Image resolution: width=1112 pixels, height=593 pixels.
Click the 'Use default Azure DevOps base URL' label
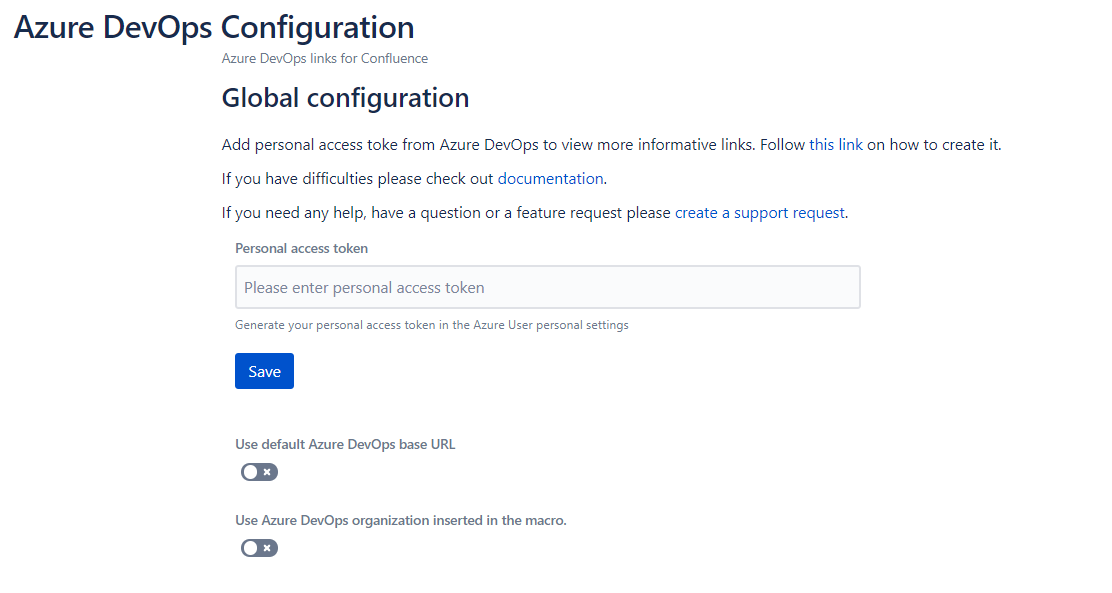point(344,443)
